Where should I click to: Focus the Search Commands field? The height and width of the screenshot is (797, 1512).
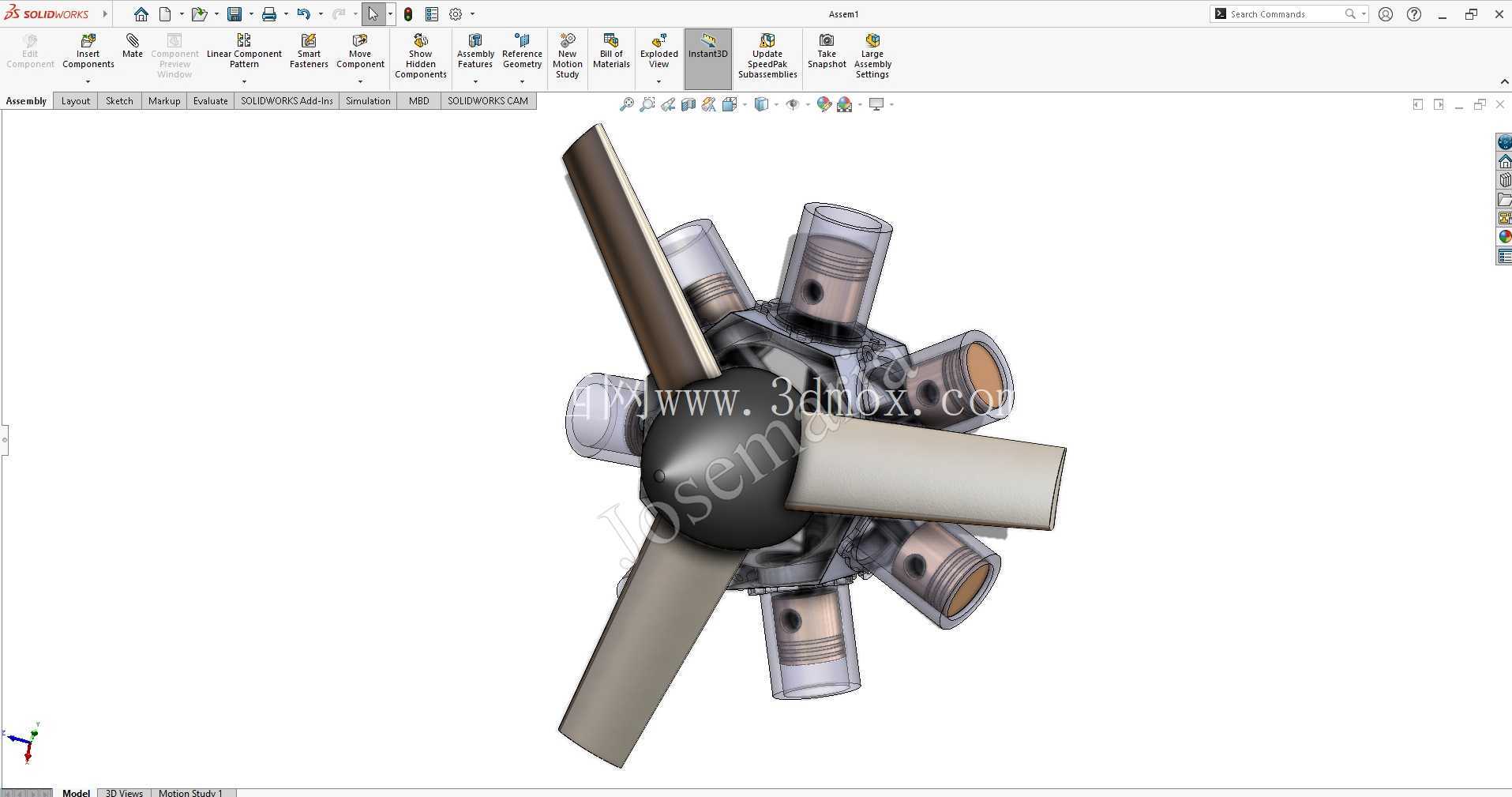[x=1288, y=14]
